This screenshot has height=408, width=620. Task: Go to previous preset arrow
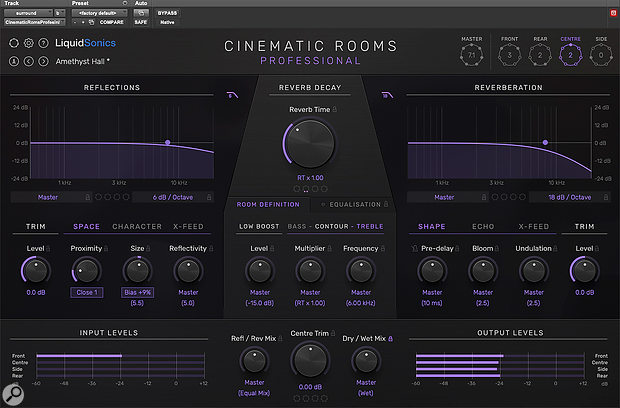pos(28,61)
